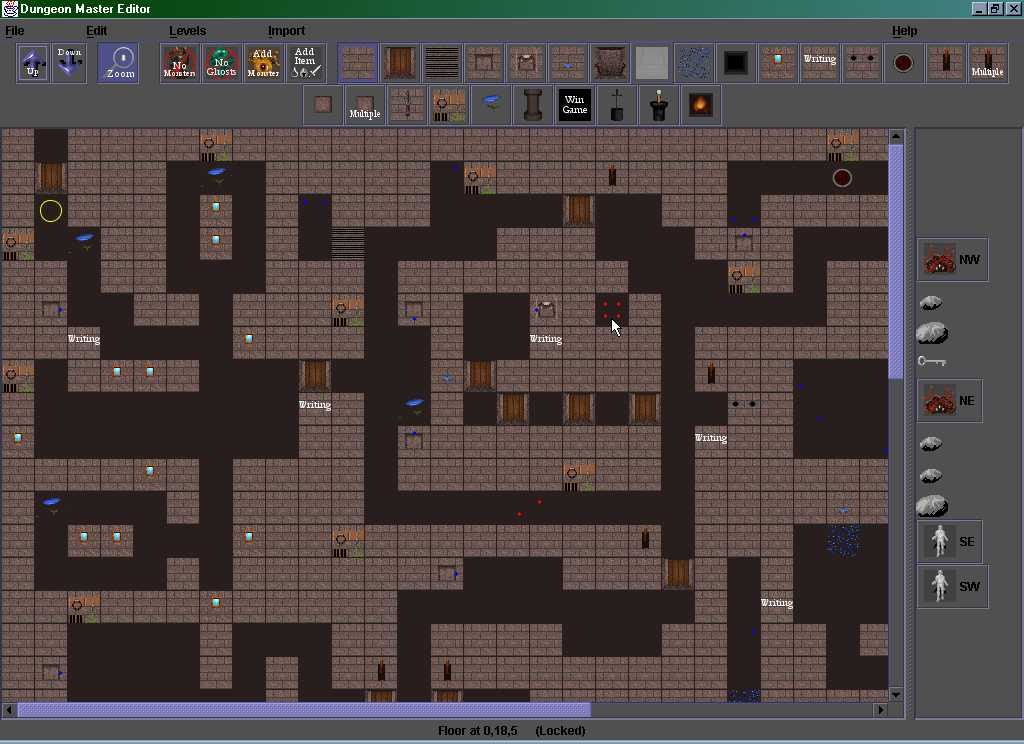This screenshot has height=744, width=1024.
Task: Click the key item in side panel
Action: click(x=932, y=361)
